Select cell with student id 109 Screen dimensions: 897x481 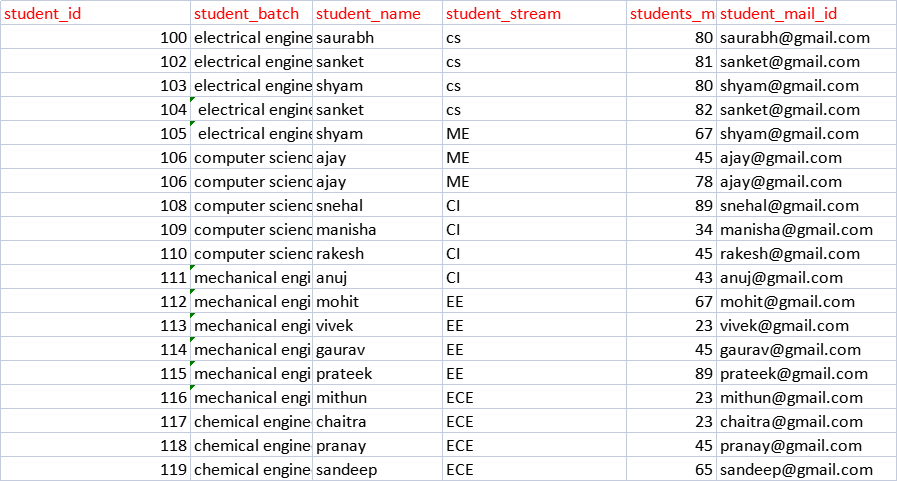click(95, 229)
